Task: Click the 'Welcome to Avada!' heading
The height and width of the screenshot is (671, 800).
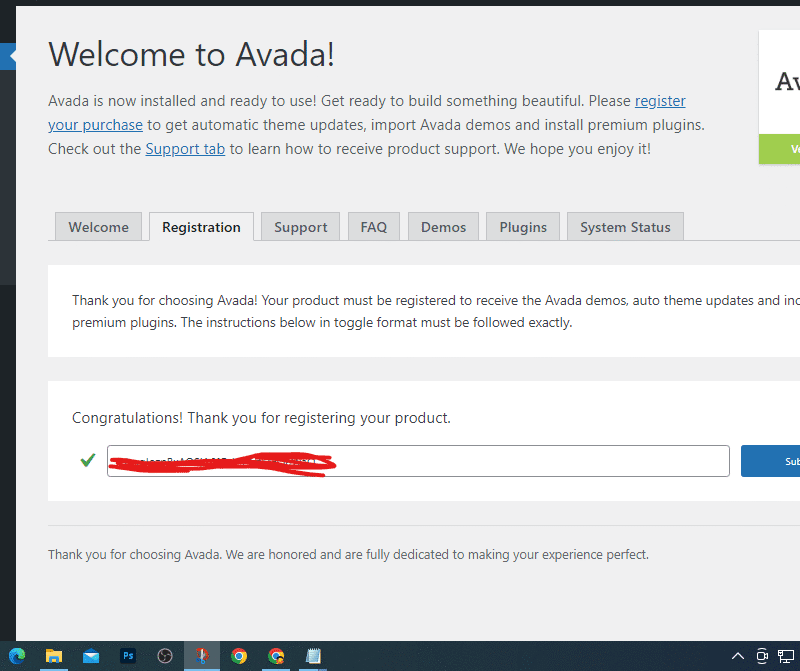Action: click(191, 55)
